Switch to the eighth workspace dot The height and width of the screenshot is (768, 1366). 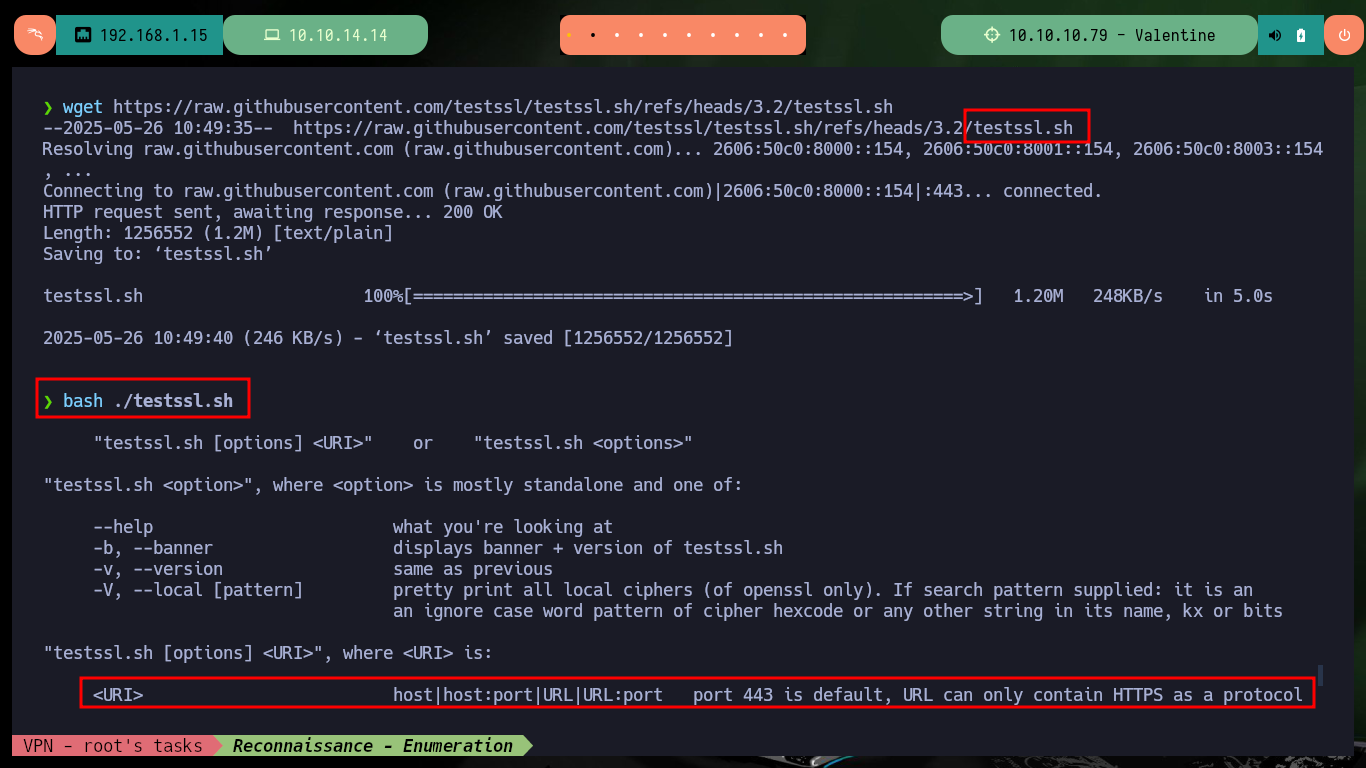click(738, 35)
